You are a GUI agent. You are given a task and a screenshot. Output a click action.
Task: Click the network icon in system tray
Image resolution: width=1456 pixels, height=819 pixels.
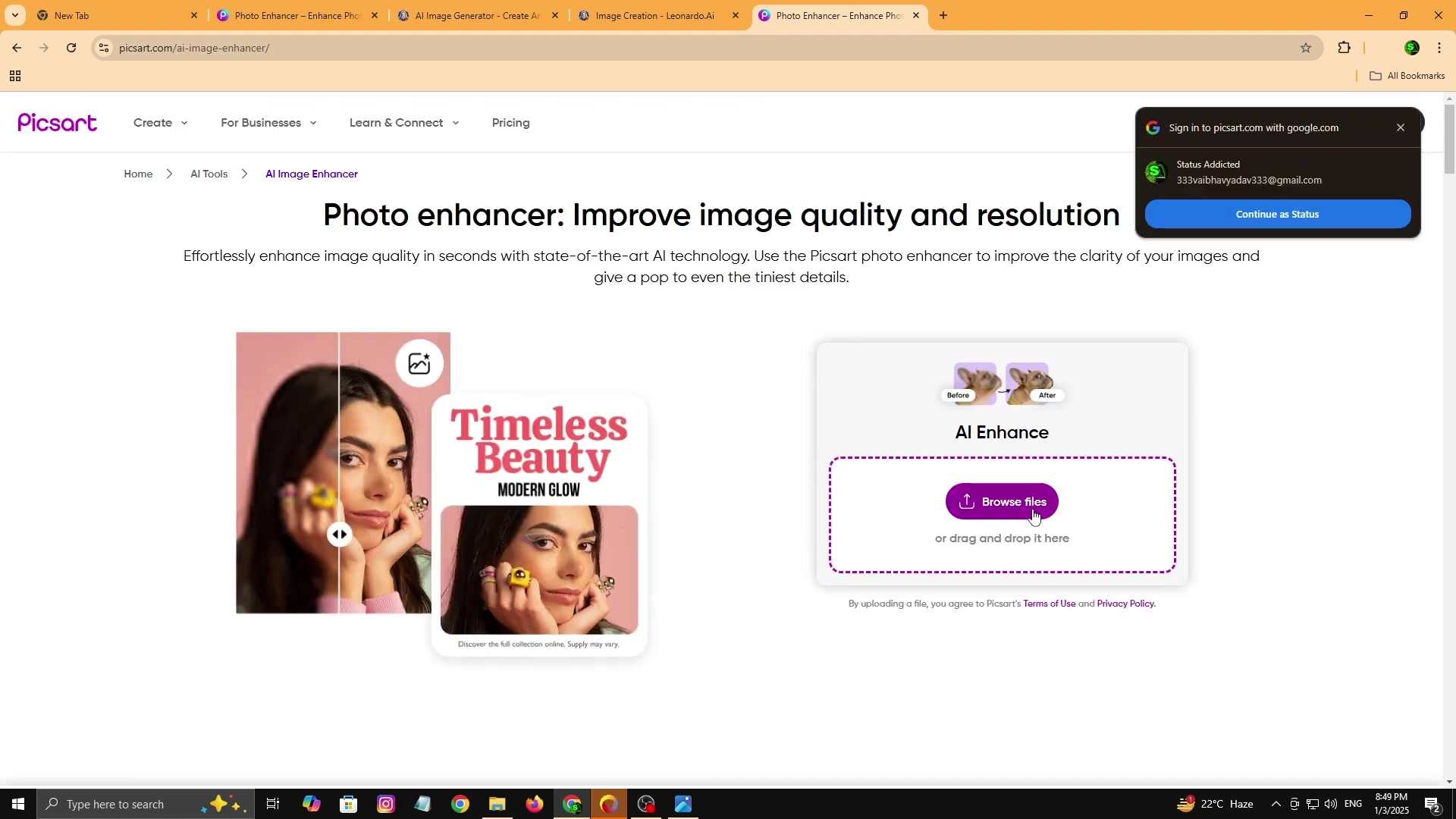pyautogui.click(x=1313, y=804)
